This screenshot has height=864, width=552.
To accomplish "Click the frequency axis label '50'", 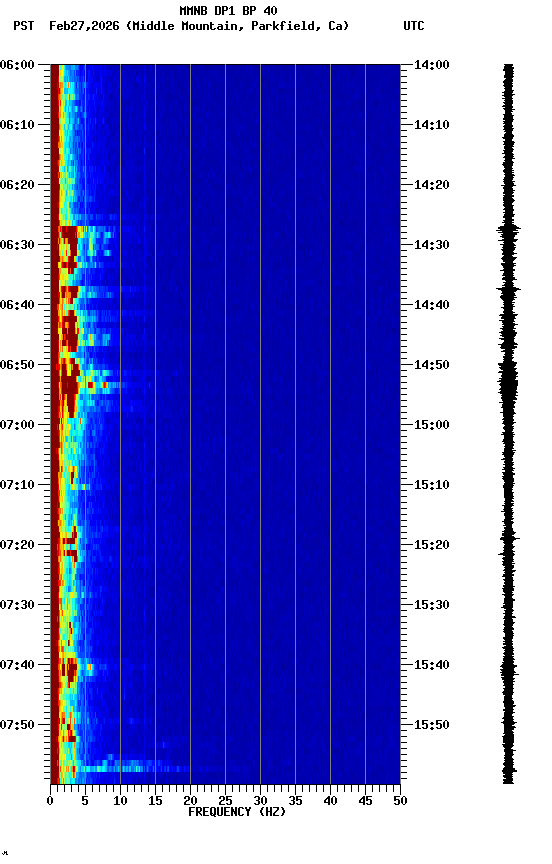I will click(400, 801).
